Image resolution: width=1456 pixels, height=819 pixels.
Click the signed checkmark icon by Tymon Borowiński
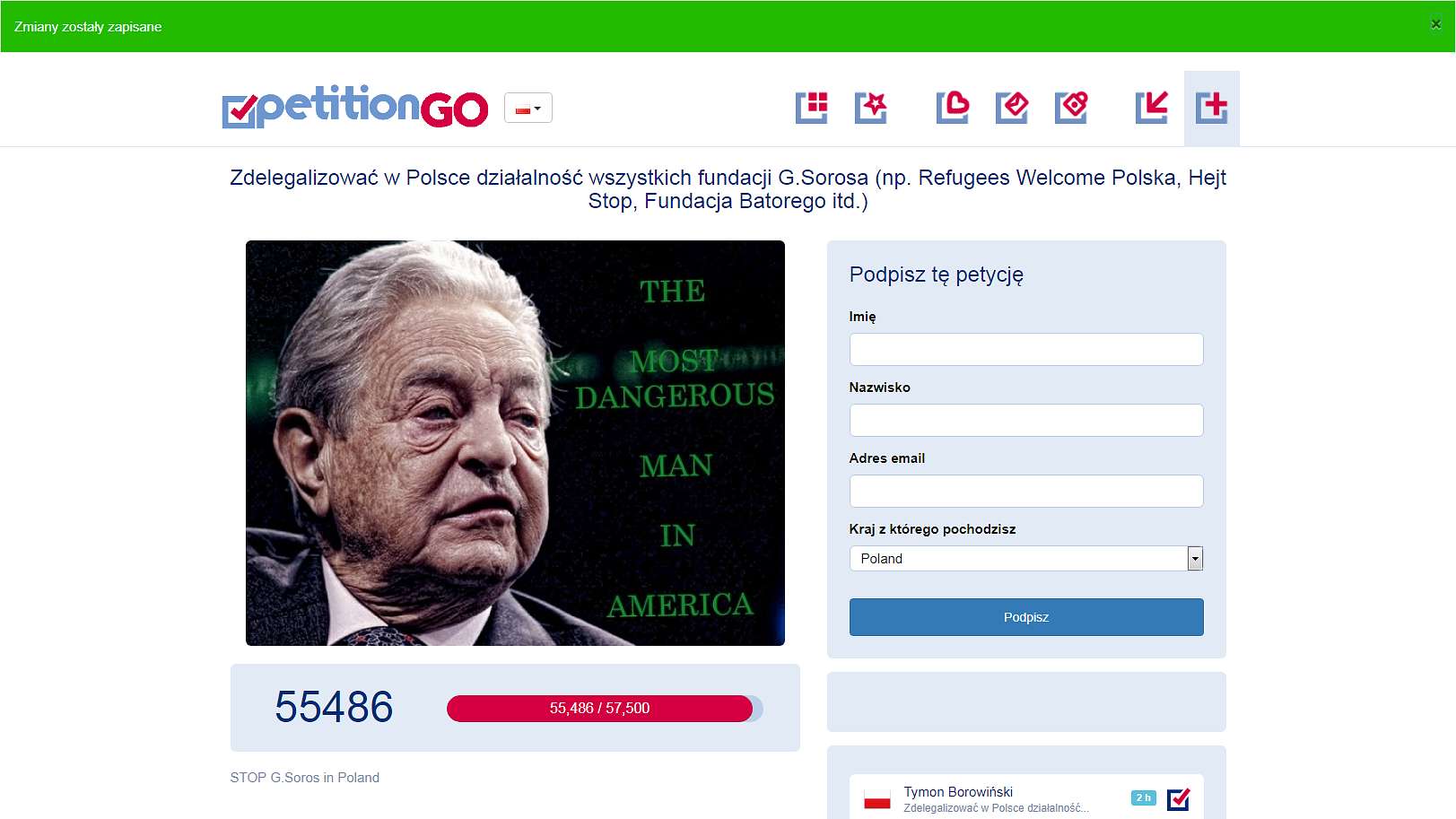[x=1178, y=798]
